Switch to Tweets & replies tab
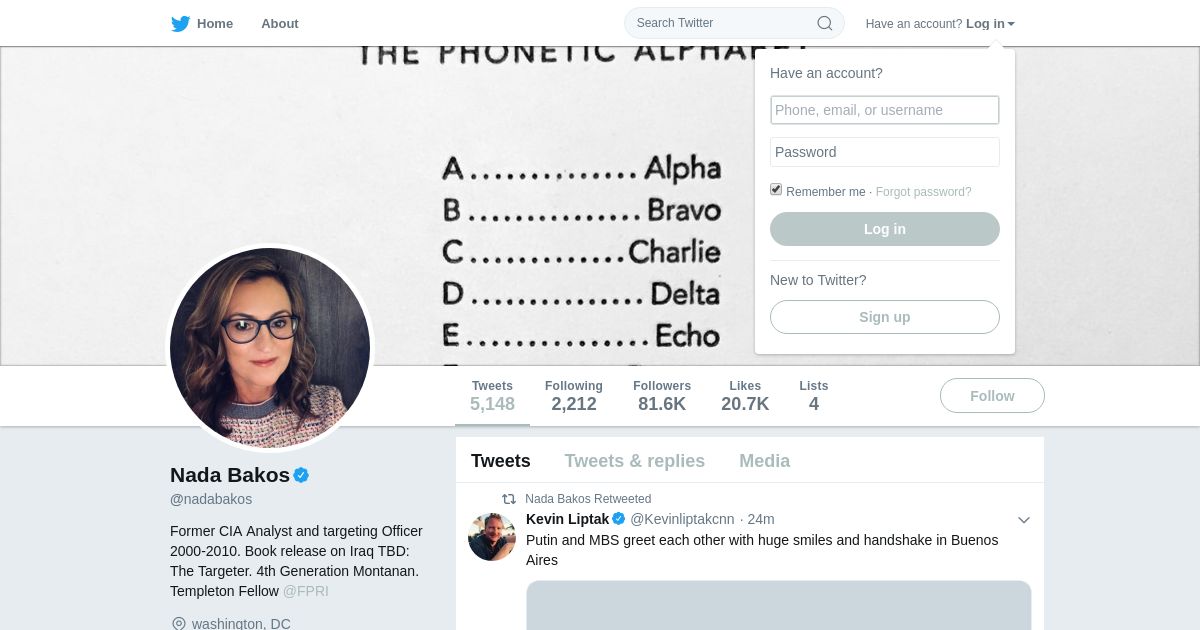1200x630 pixels. pyautogui.click(x=635, y=461)
